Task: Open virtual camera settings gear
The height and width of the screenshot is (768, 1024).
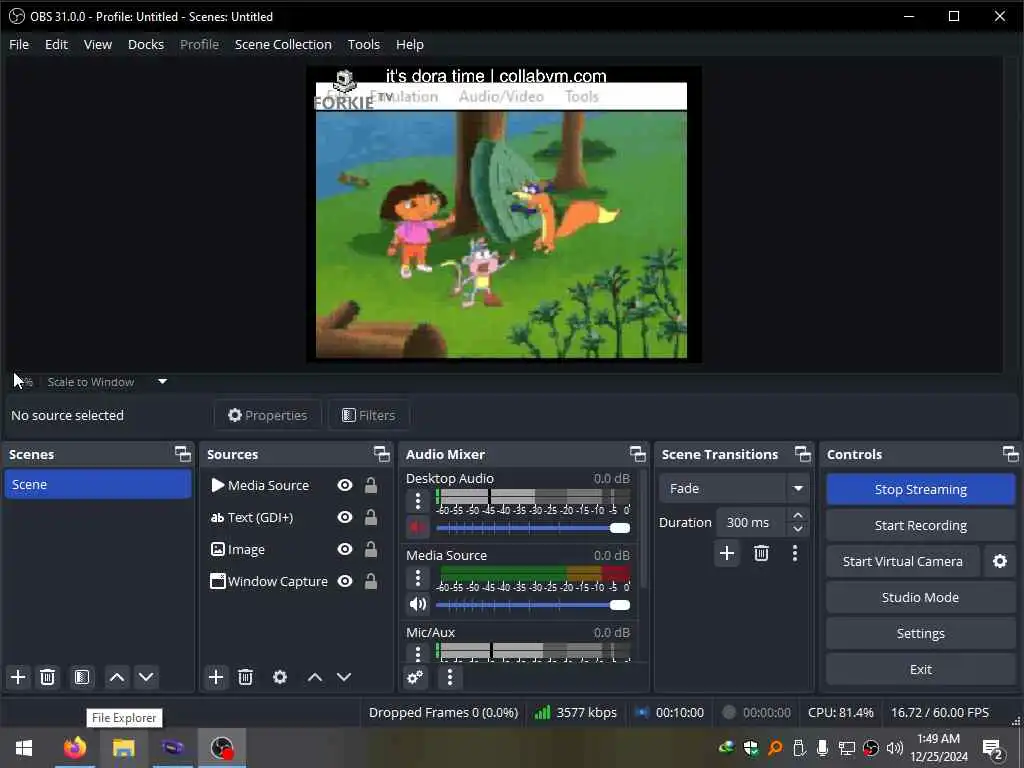Action: (1000, 562)
